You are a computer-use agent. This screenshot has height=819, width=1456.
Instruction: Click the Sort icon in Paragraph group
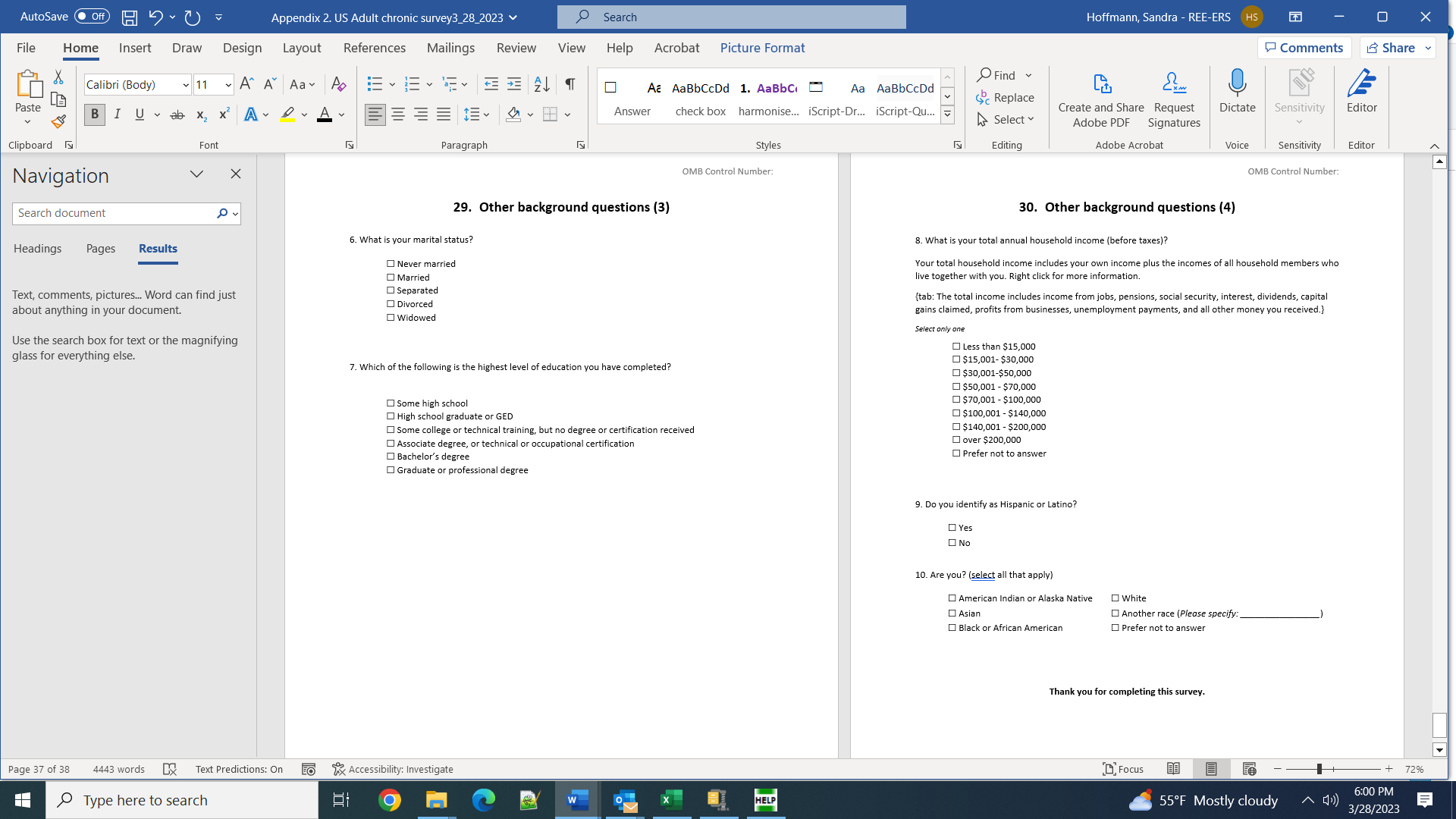click(x=541, y=84)
